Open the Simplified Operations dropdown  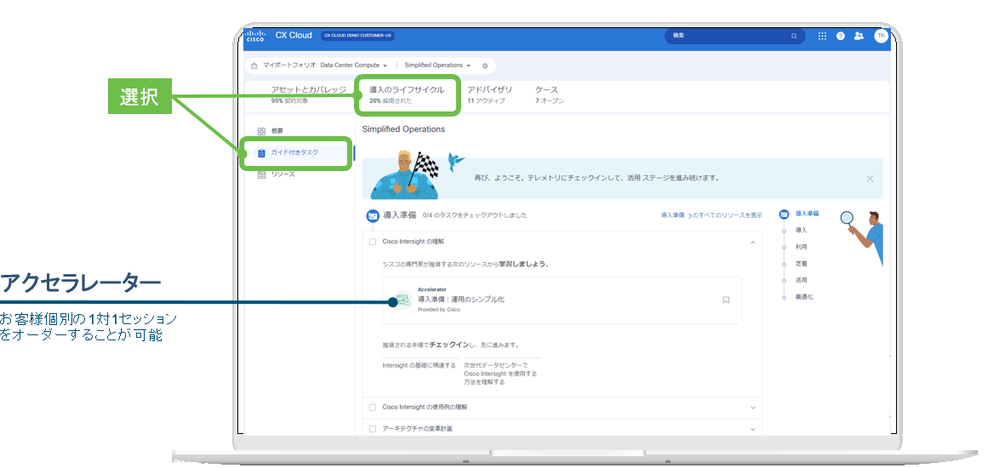pos(438,66)
